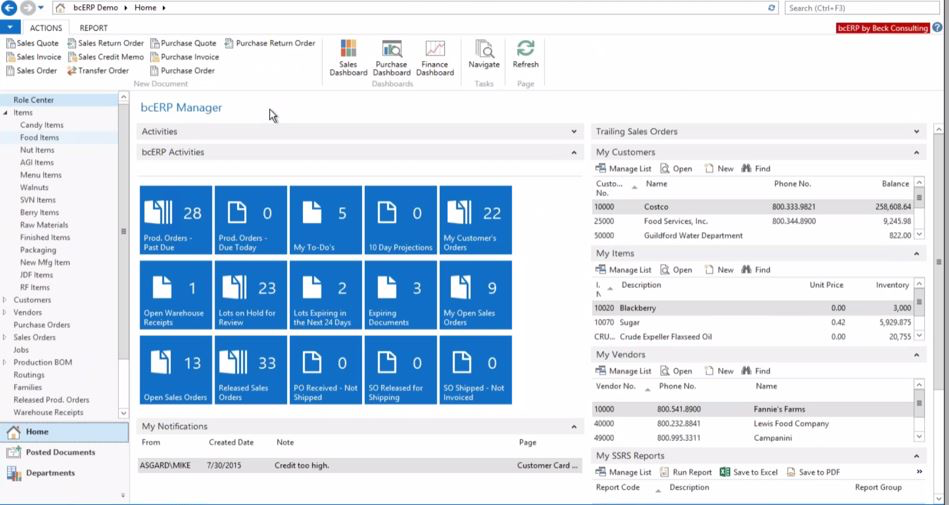Select the Fannie's Farms vendor row
This screenshot has height=505, width=949.
753,409
